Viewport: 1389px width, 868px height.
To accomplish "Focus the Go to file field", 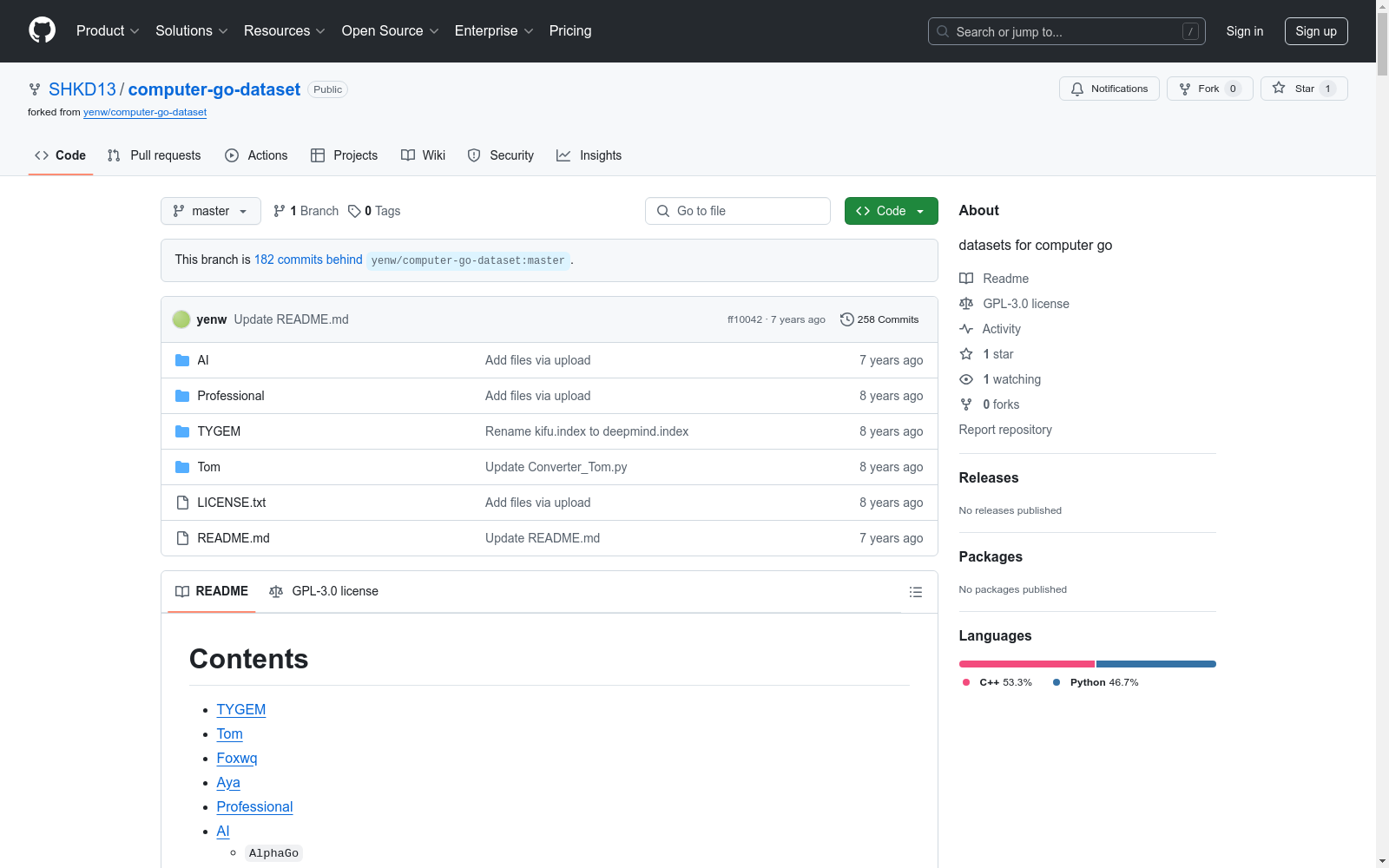I will 738,211.
